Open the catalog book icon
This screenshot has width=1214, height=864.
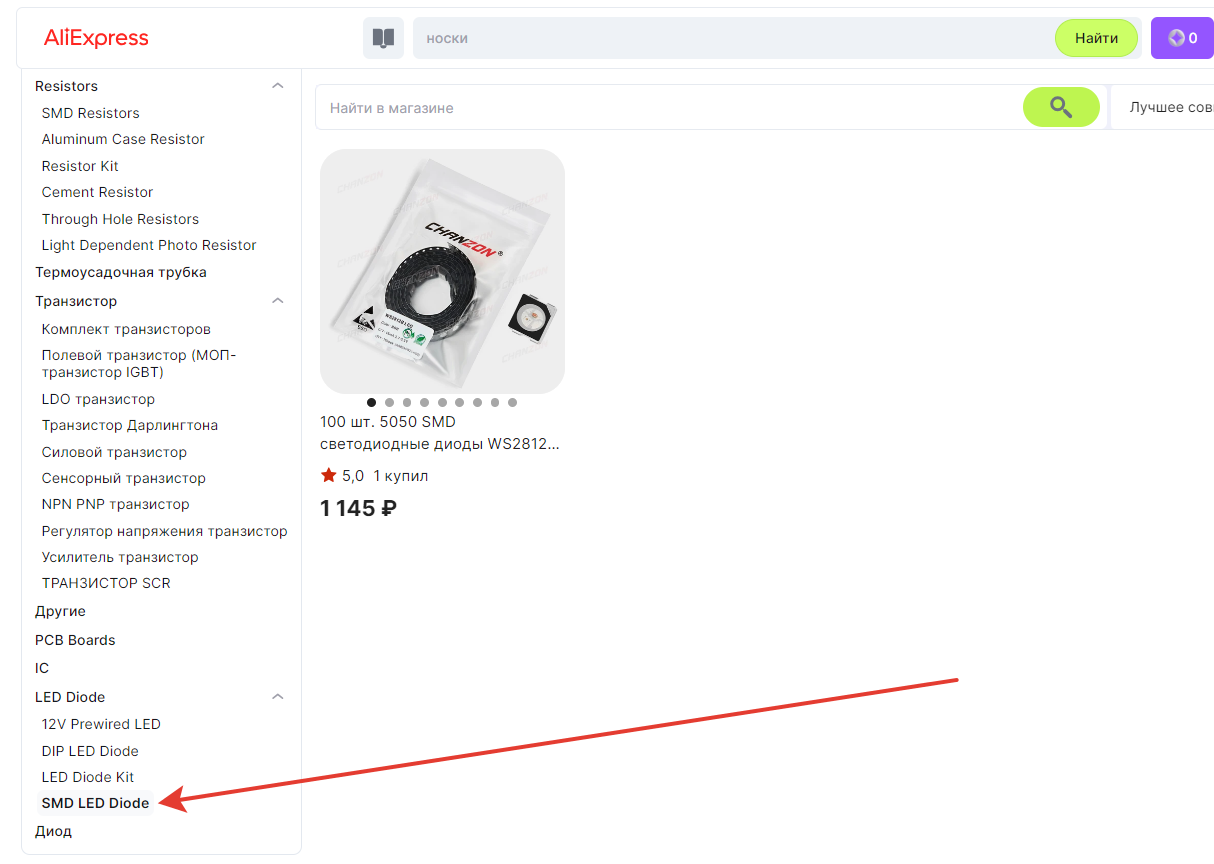pos(383,38)
